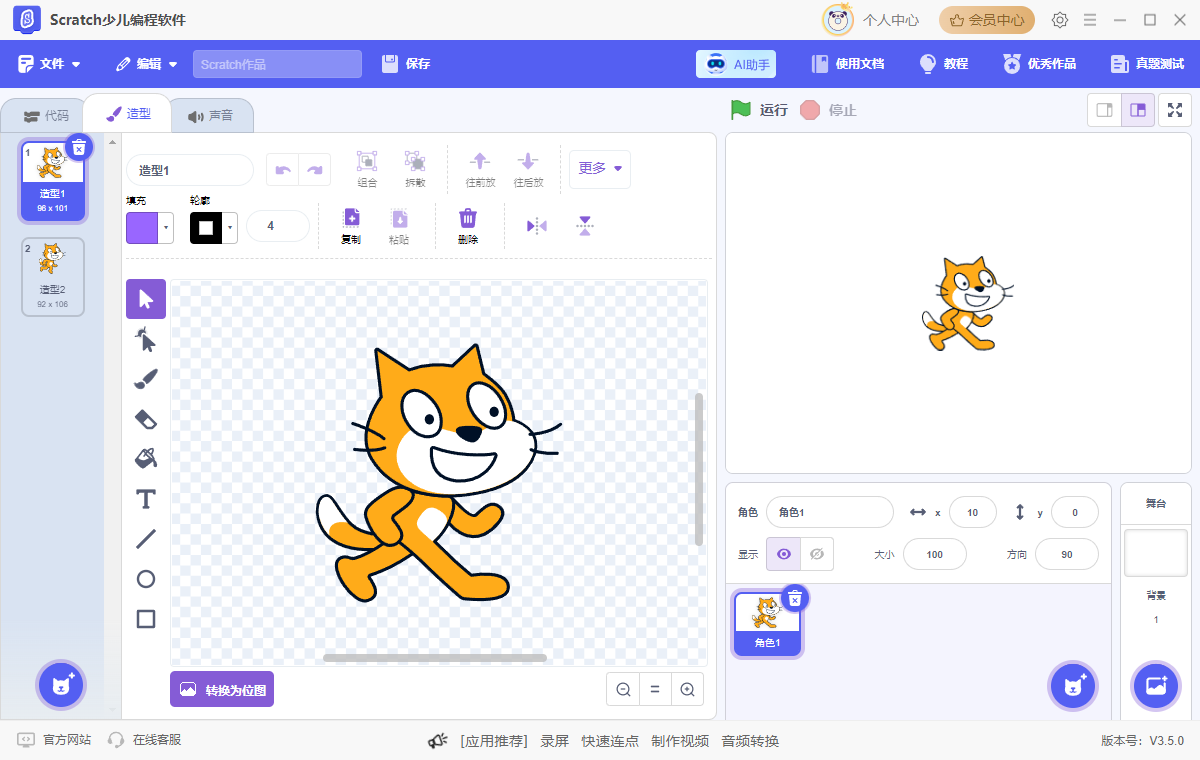Switch to the 声音 tab

210,114
